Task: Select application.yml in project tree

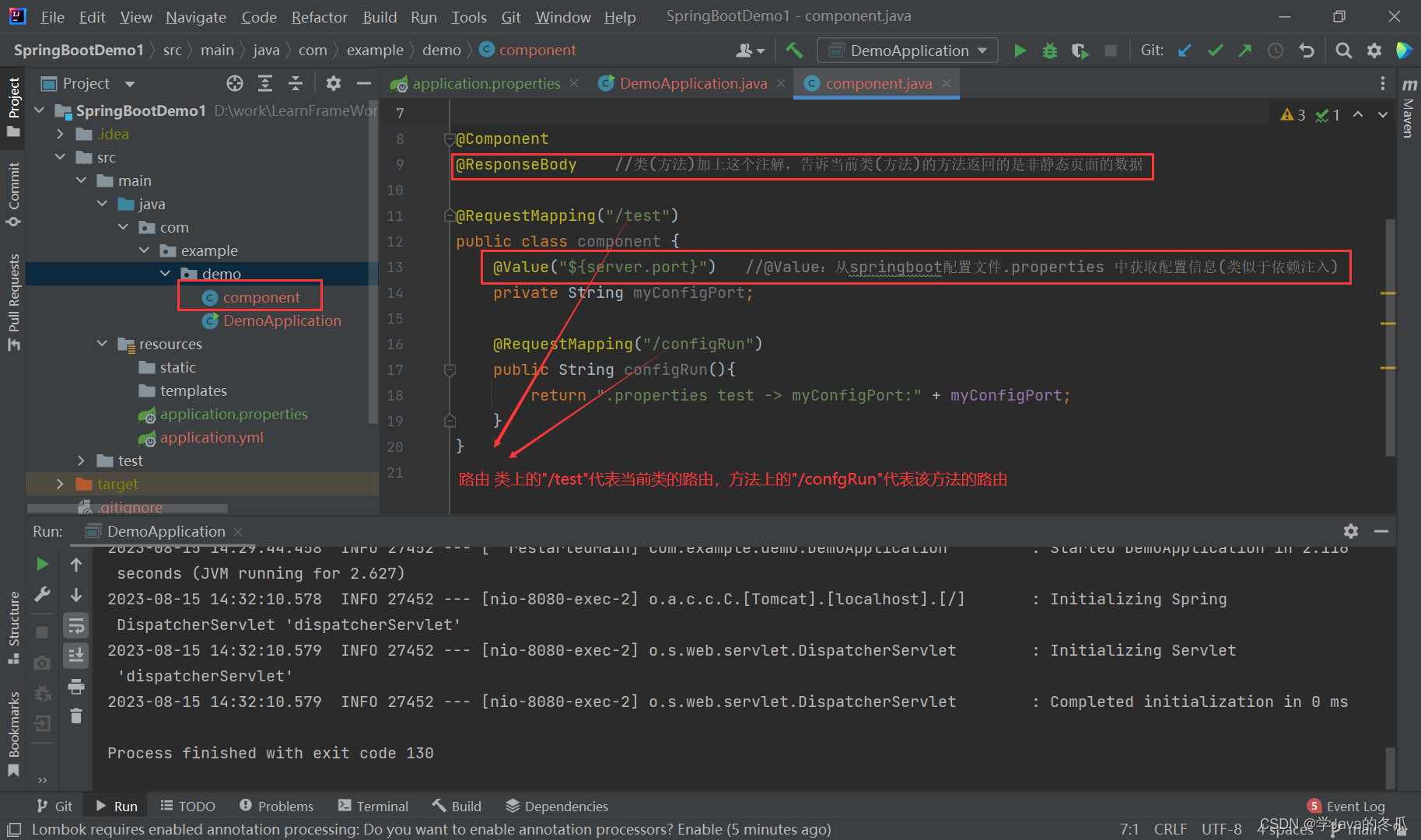Action: click(x=212, y=437)
